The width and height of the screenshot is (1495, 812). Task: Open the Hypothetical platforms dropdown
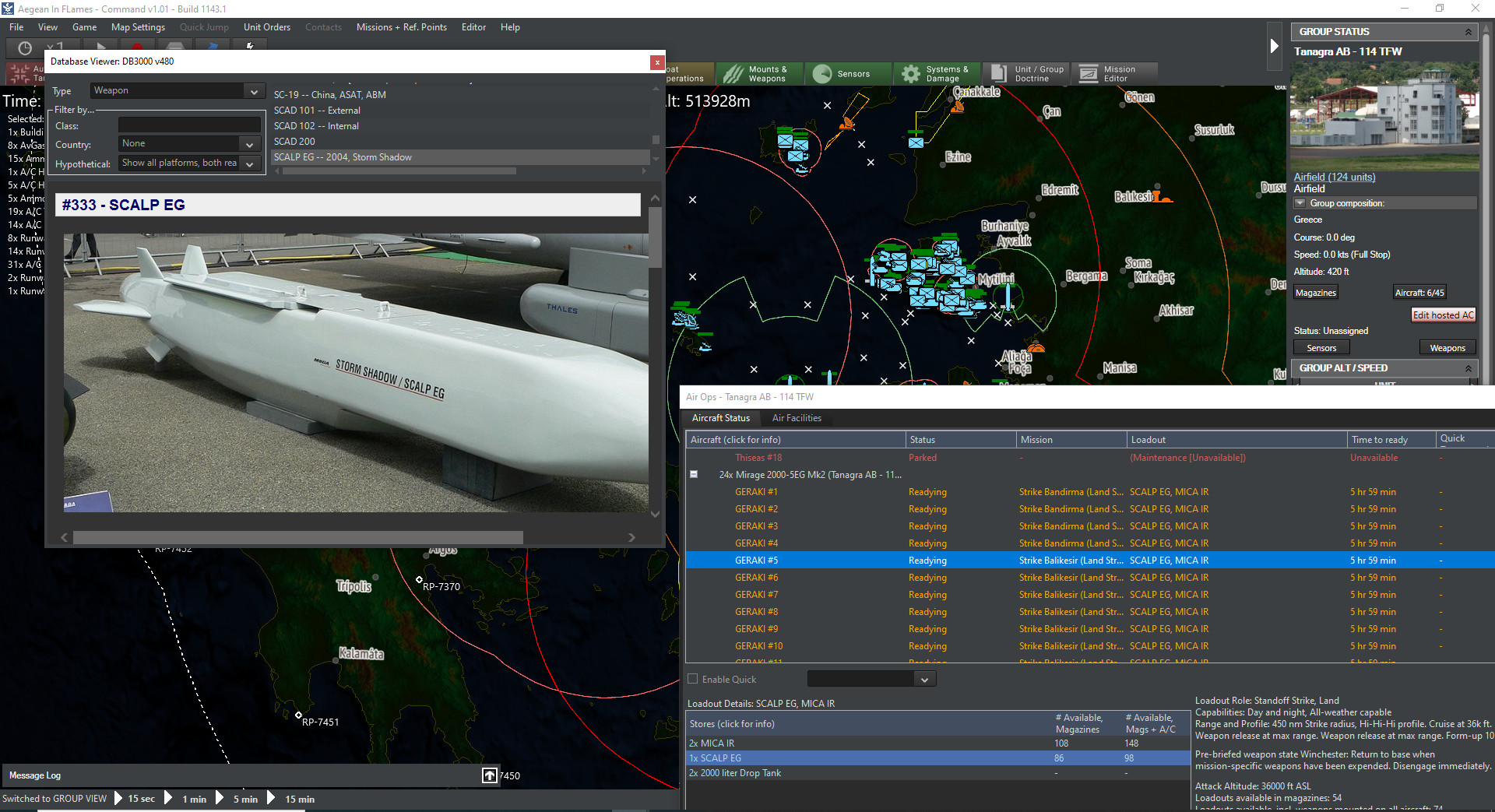click(x=249, y=163)
